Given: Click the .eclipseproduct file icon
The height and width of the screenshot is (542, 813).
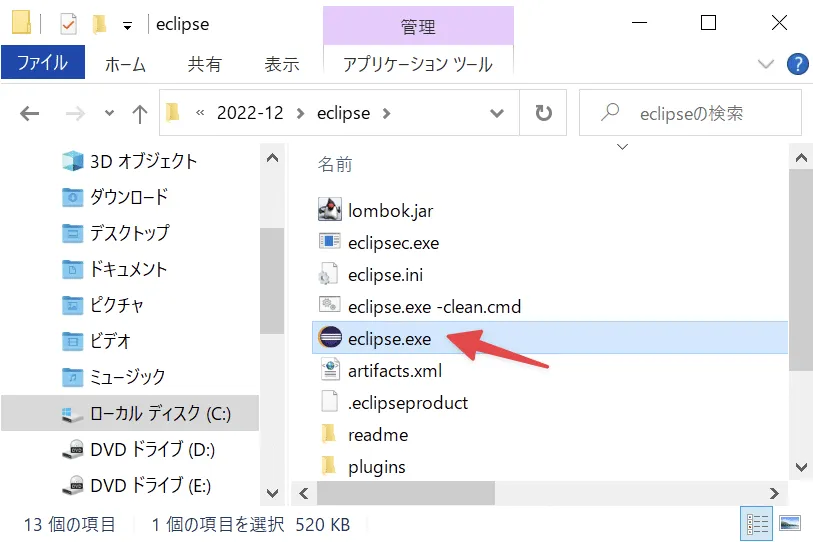Looking at the screenshot, I should click(x=329, y=402).
